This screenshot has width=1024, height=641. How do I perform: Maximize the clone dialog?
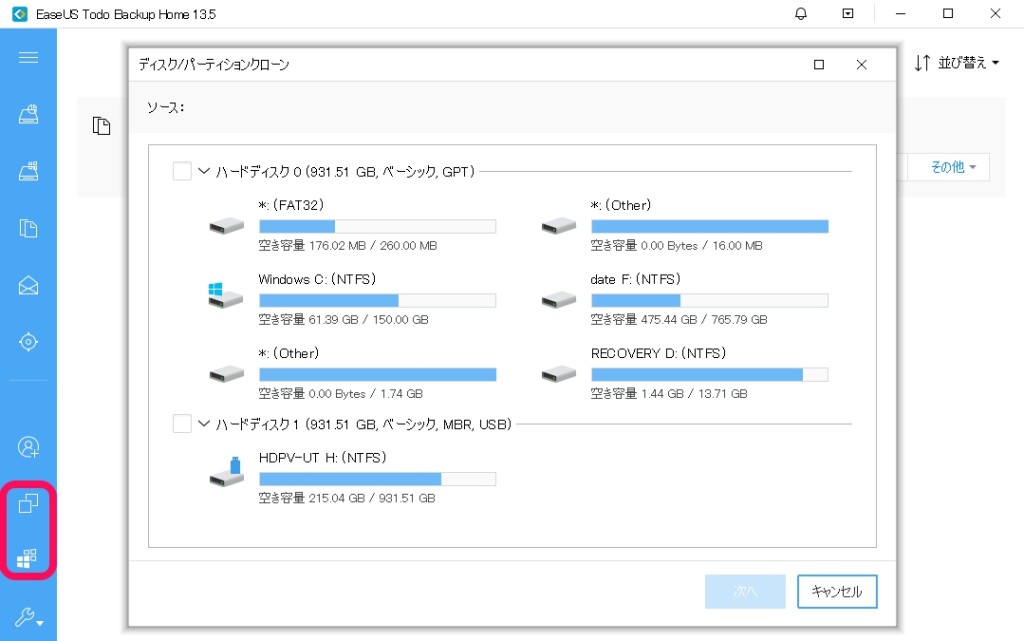tap(819, 64)
